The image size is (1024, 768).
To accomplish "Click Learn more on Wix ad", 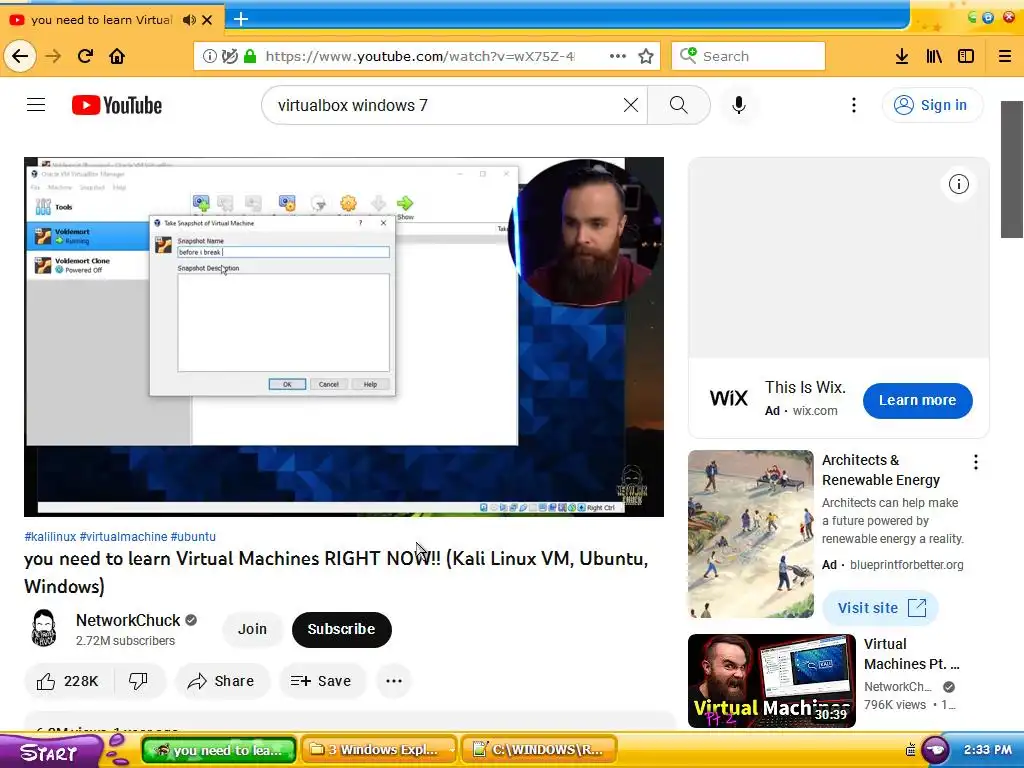I will [917, 400].
